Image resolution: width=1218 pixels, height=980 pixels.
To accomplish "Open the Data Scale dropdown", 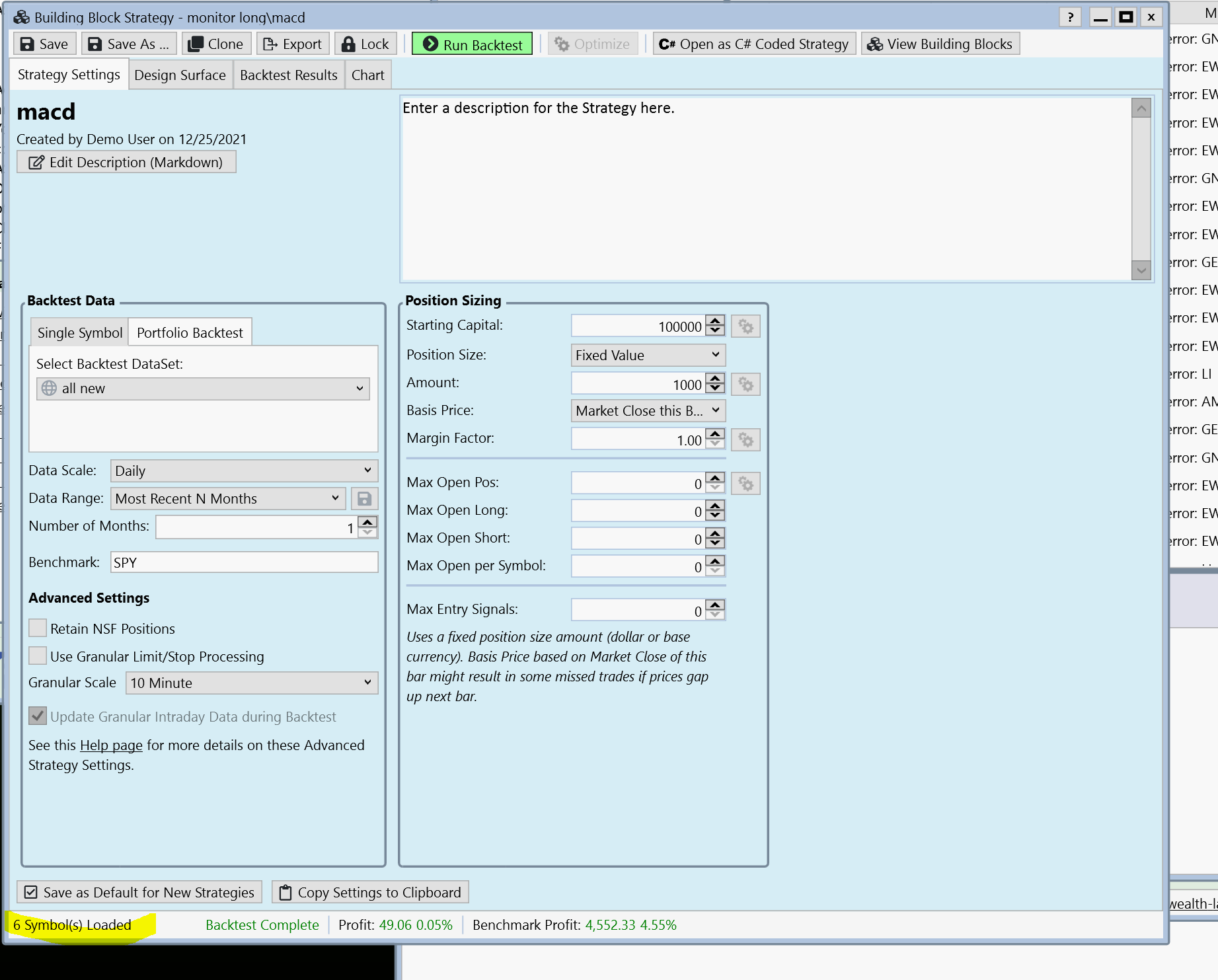I will pos(244,471).
